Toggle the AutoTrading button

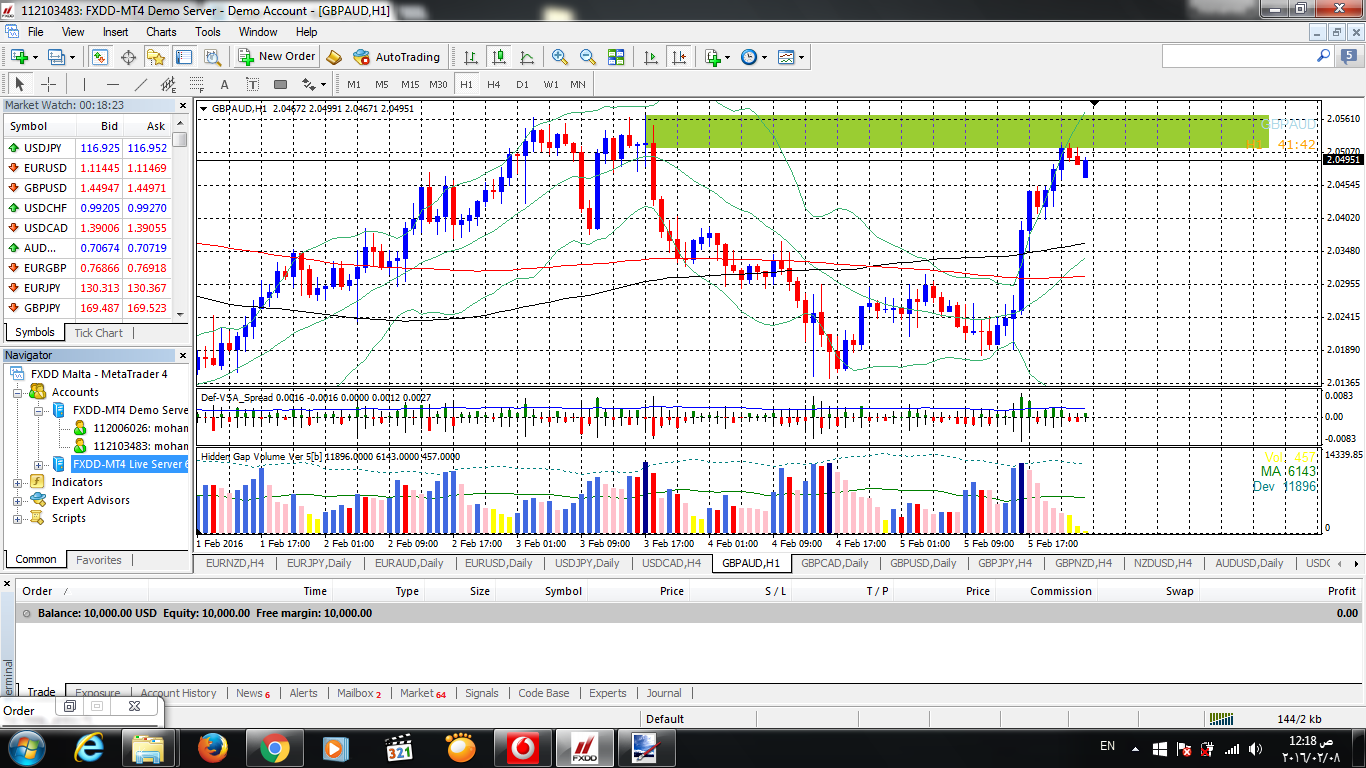coord(397,57)
